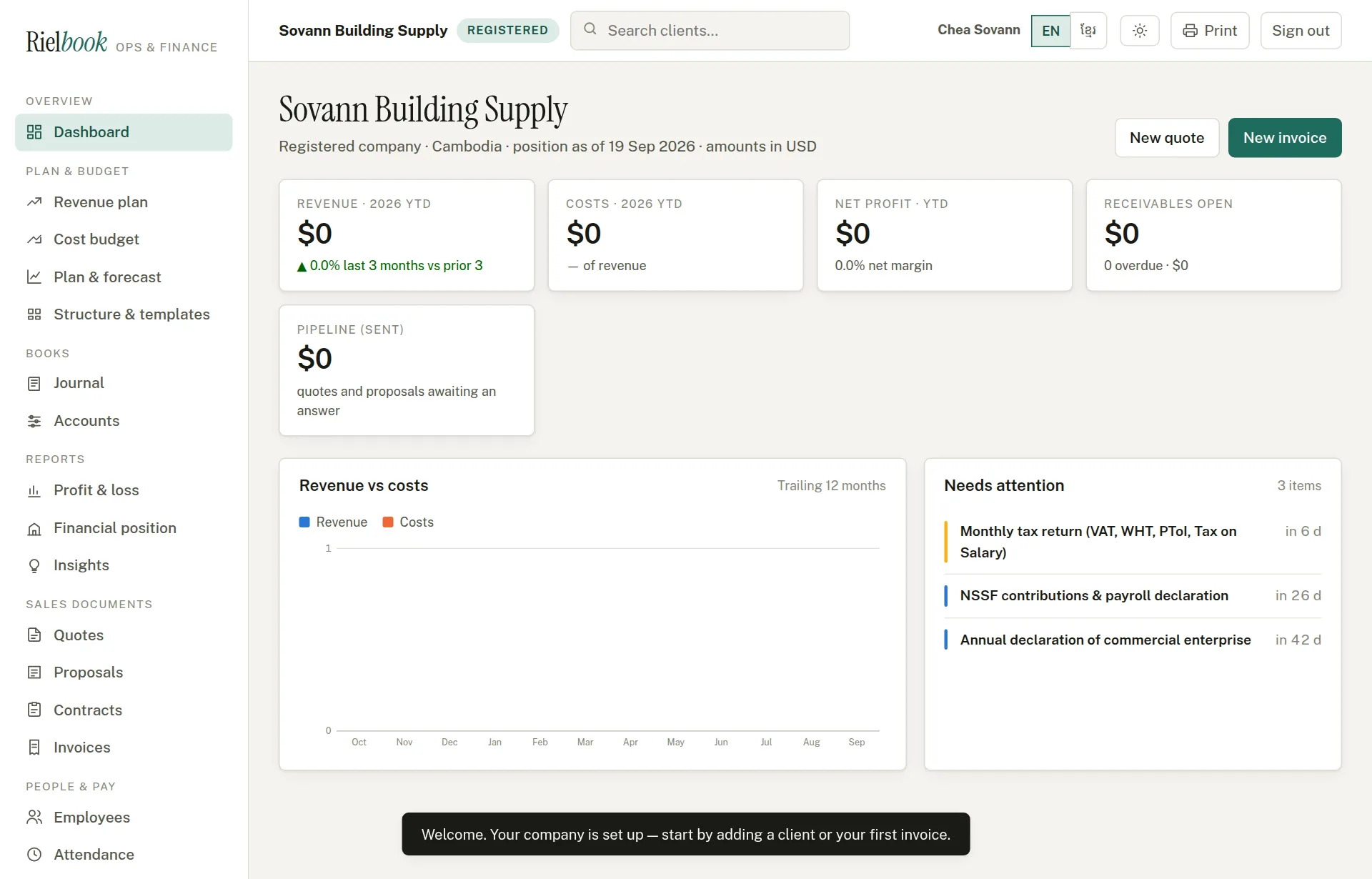
Task: Click the 'Trailing 12 months' label
Action: coord(831,486)
